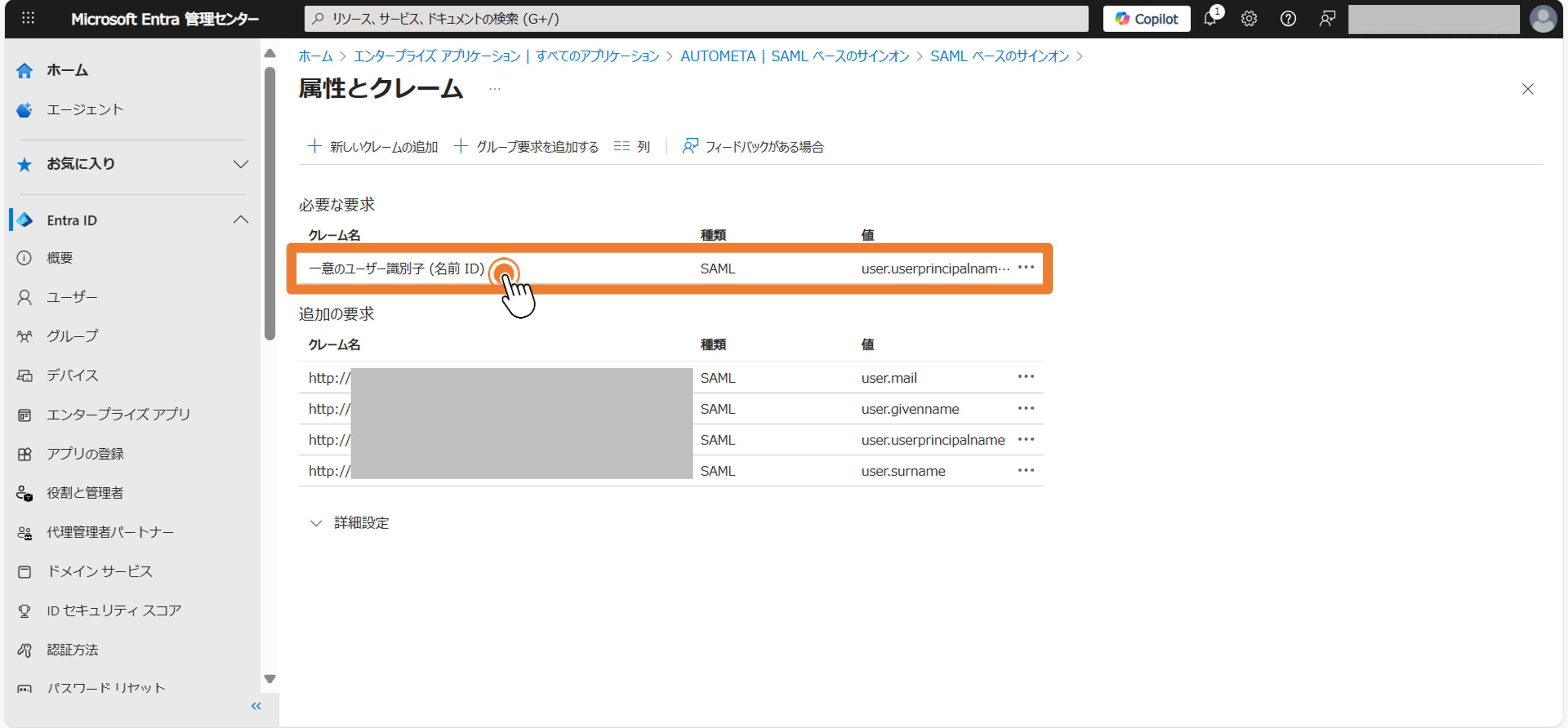Open the notifications bell icon
This screenshot has width=1568, height=728.
click(1210, 18)
